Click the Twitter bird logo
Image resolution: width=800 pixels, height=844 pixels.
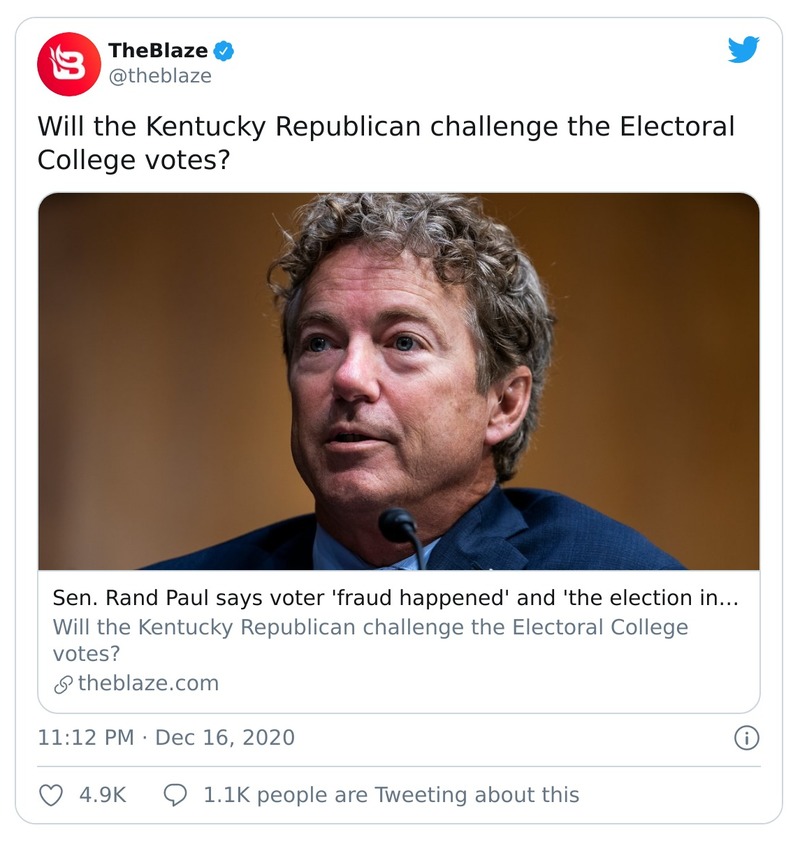pyautogui.click(x=743, y=49)
